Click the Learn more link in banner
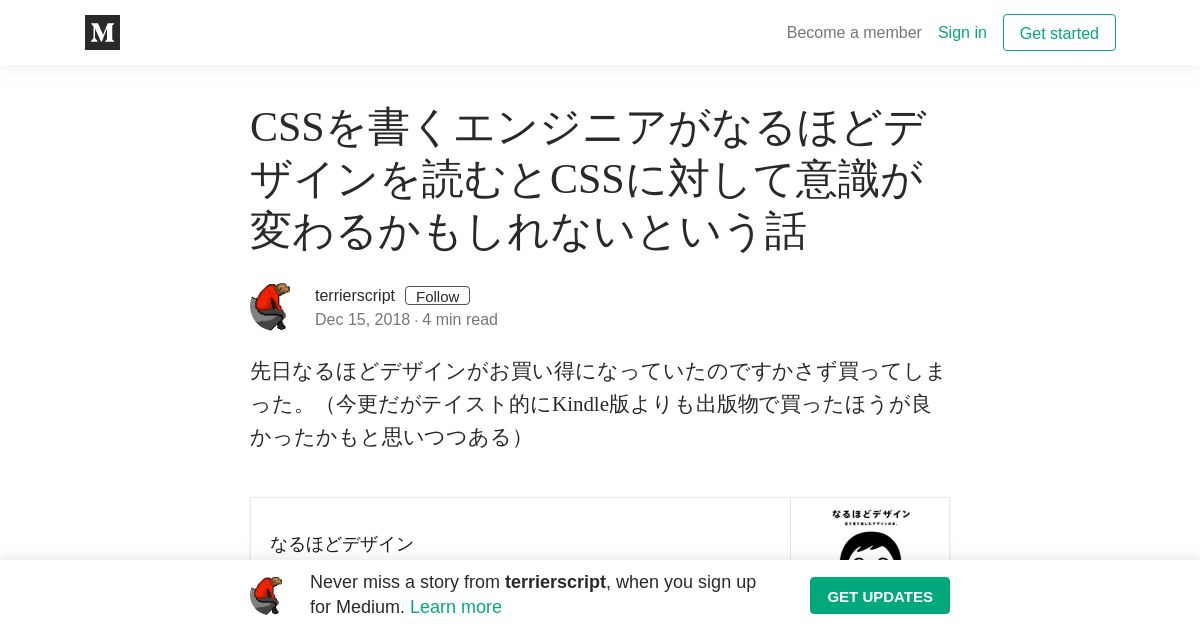 455,607
